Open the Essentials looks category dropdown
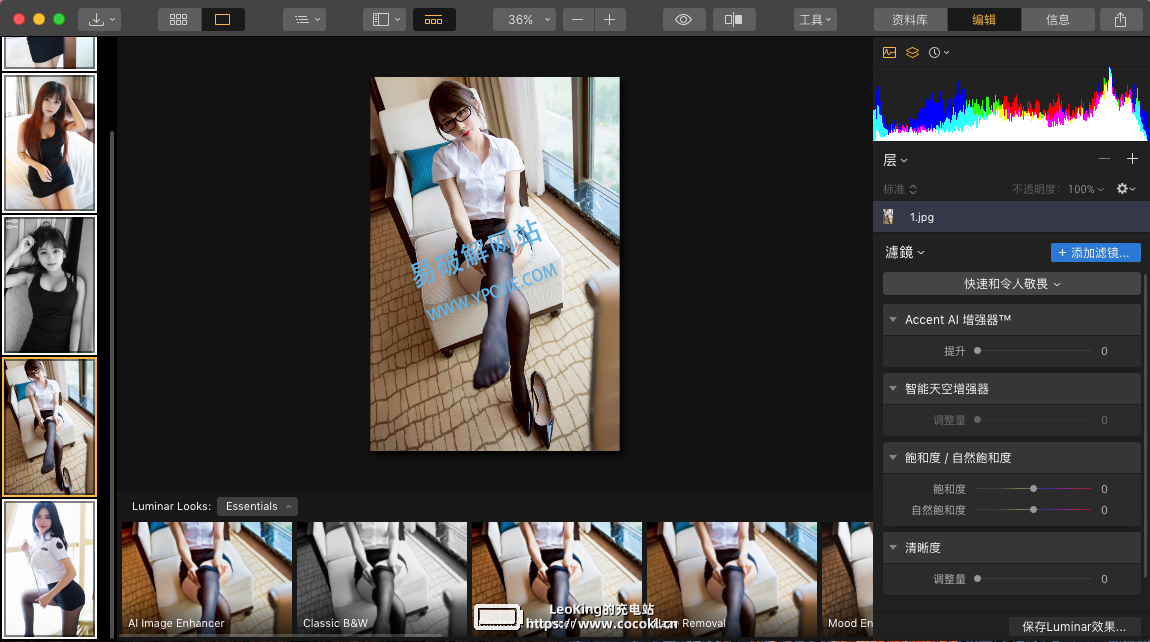The height and width of the screenshot is (642, 1150). coord(257,506)
